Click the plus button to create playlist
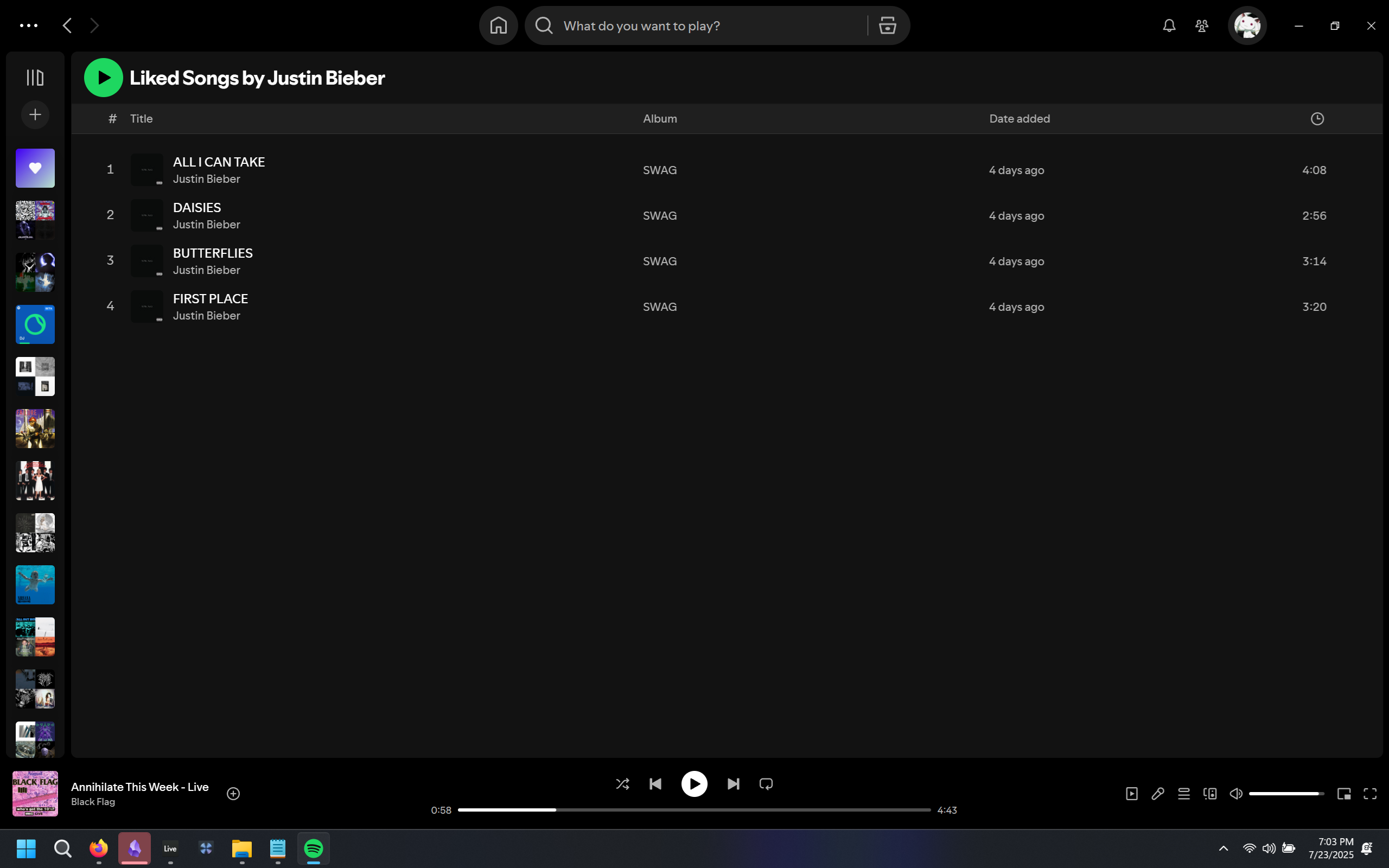This screenshot has height=868, width=1389. click(x=35, y=115)
